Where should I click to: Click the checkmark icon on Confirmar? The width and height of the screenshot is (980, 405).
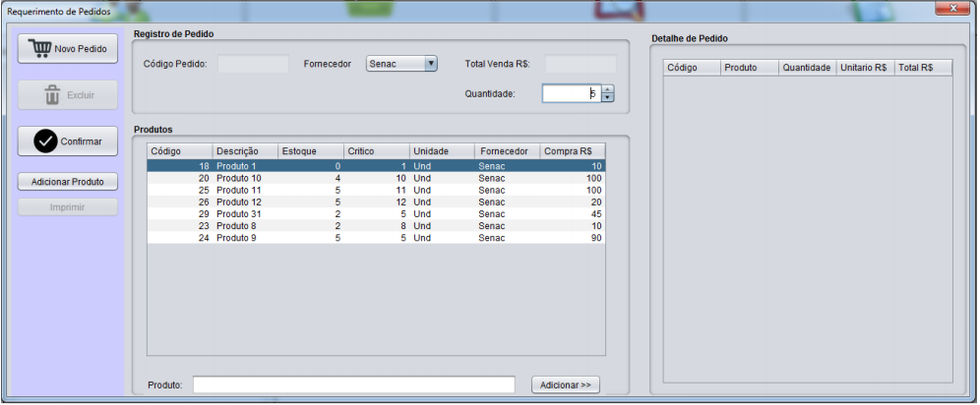46,142
